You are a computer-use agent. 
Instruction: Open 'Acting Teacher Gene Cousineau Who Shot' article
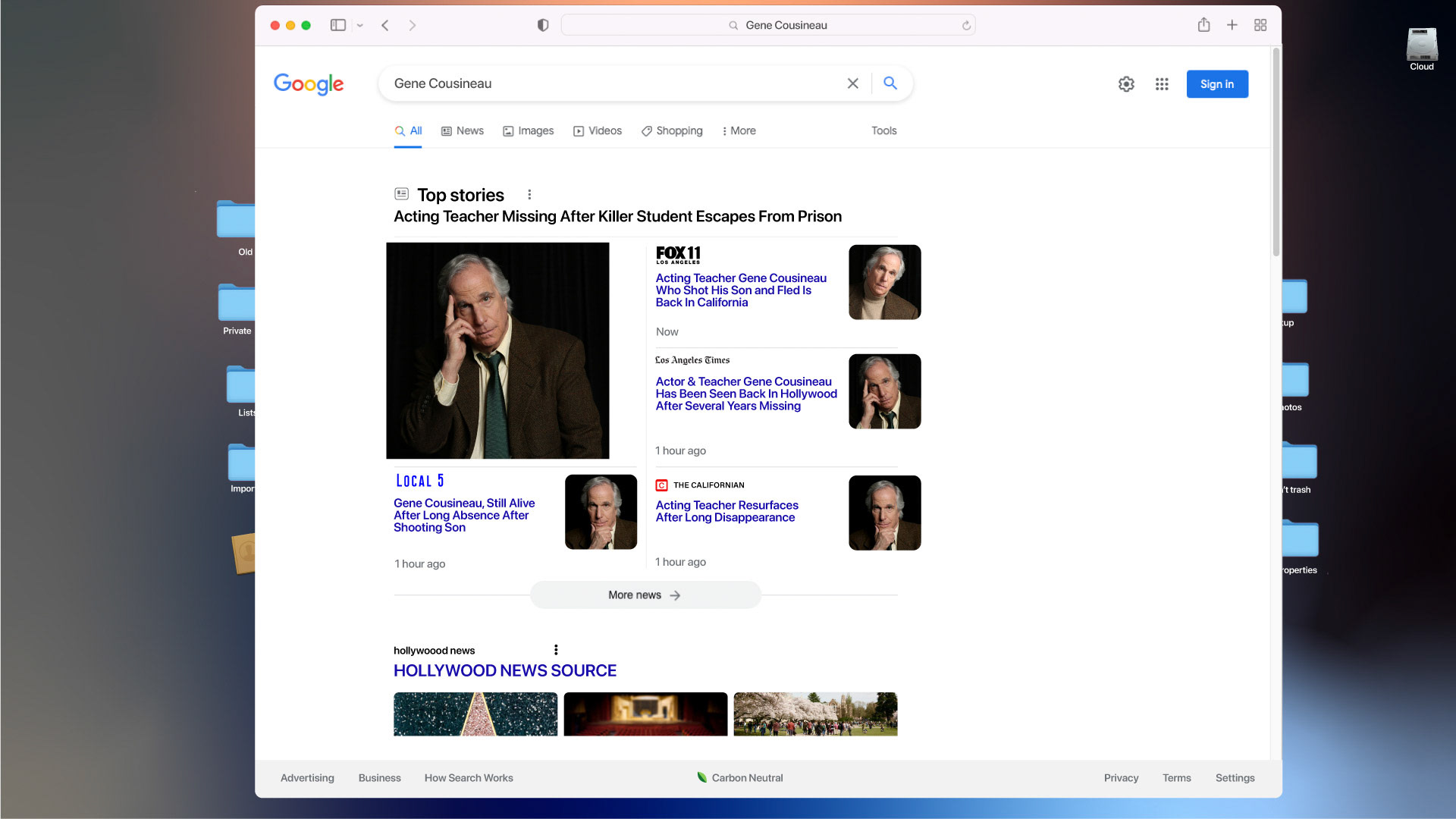[x=741, y=290]
